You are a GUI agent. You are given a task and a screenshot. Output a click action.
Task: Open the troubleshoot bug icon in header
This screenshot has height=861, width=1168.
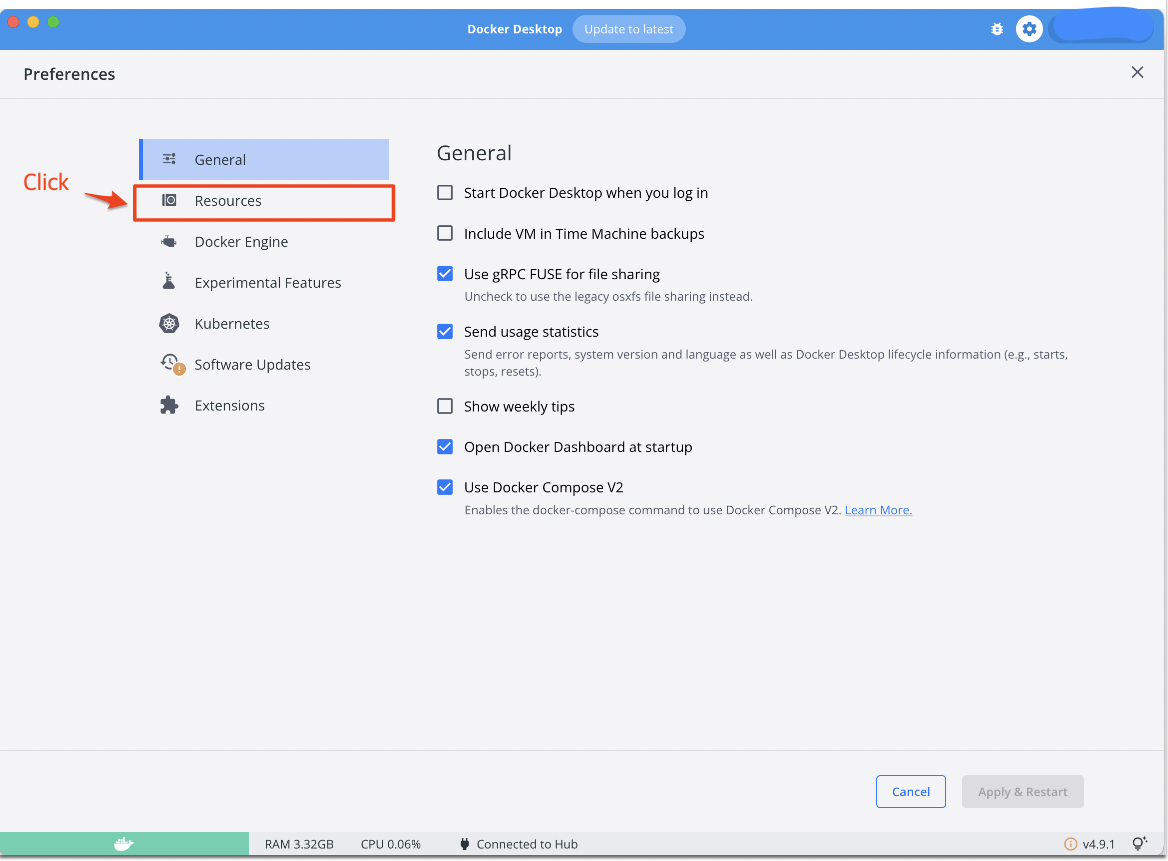click(997, 29)
